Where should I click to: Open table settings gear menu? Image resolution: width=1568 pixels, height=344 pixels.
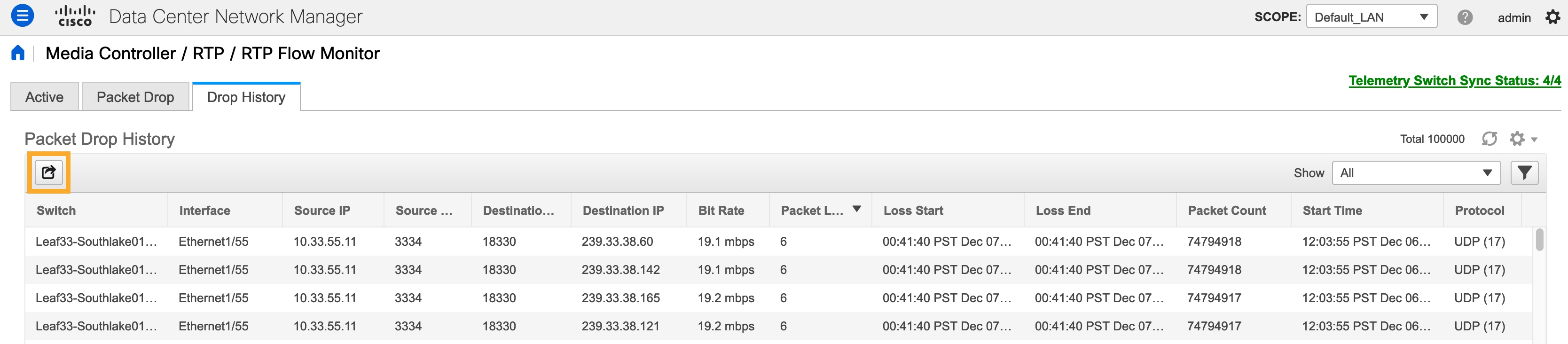tap(1522, 139)
